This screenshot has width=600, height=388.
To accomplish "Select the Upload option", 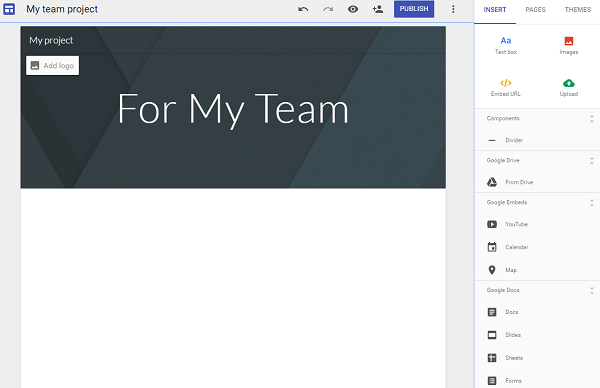I will [x=569, y=88].
